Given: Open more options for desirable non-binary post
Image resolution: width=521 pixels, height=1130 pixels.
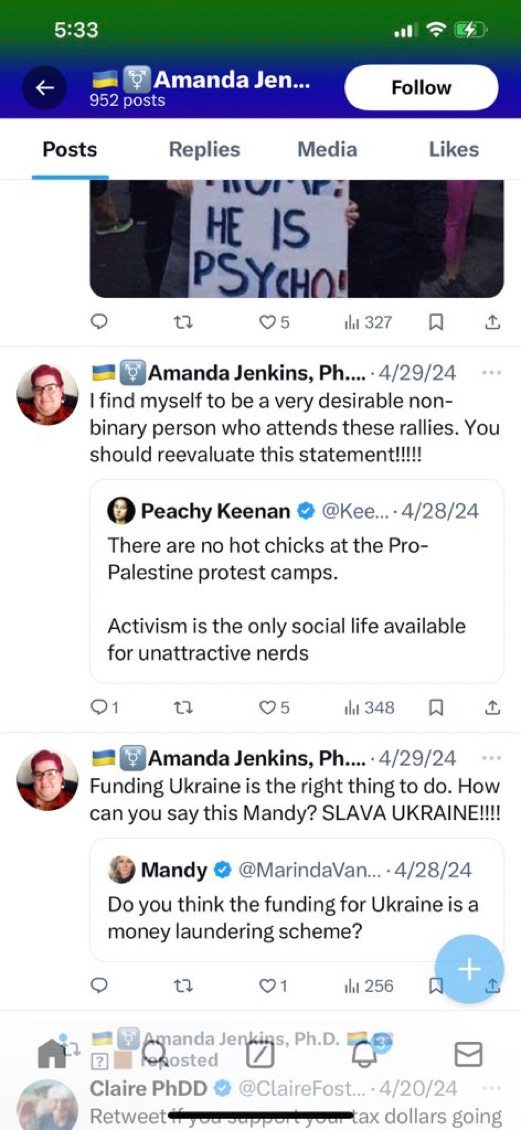Looking at the screenshot, I should tap(491, 373).
